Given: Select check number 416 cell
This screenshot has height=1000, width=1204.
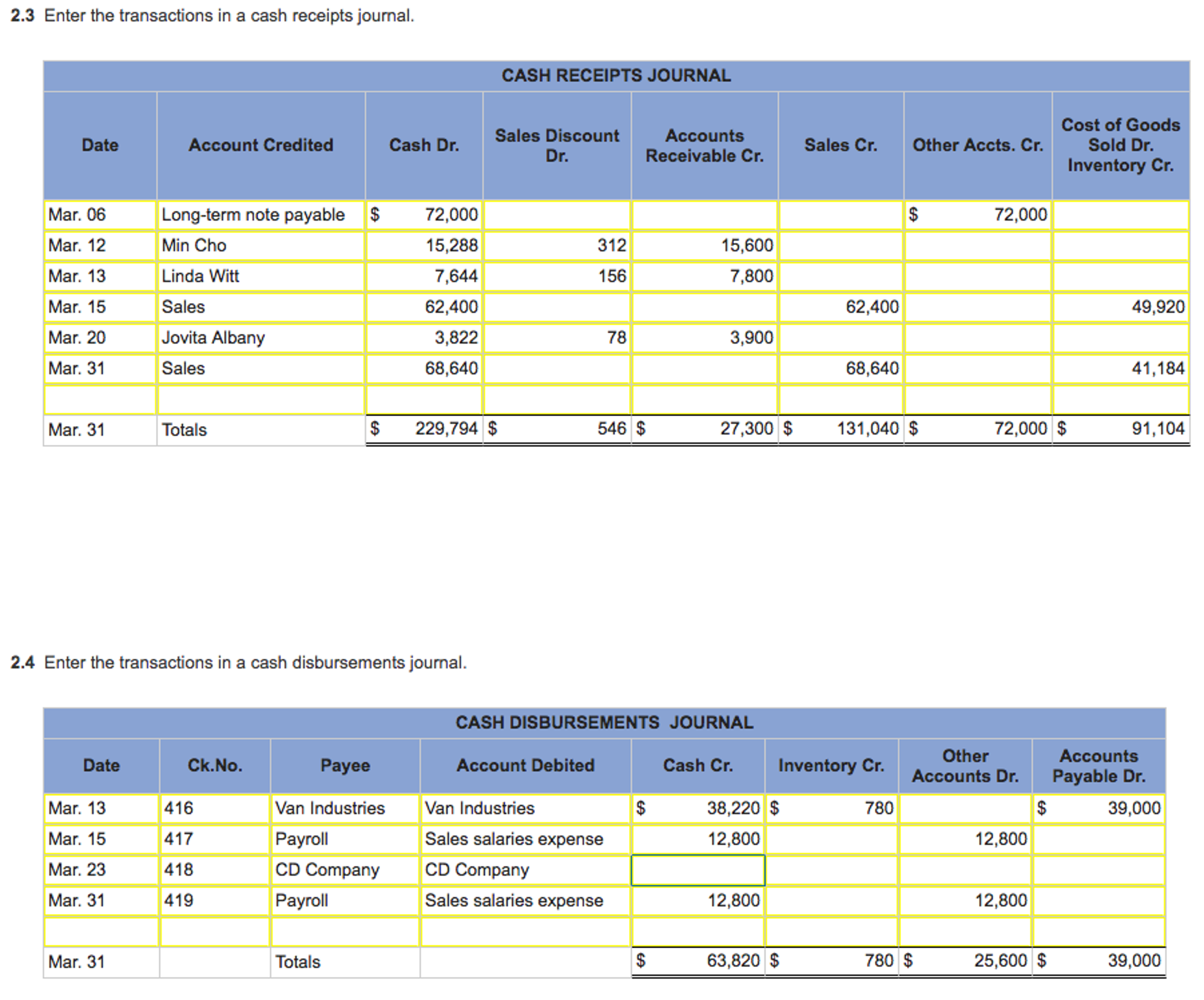Looking at the screenshot, I should point(215,809).
